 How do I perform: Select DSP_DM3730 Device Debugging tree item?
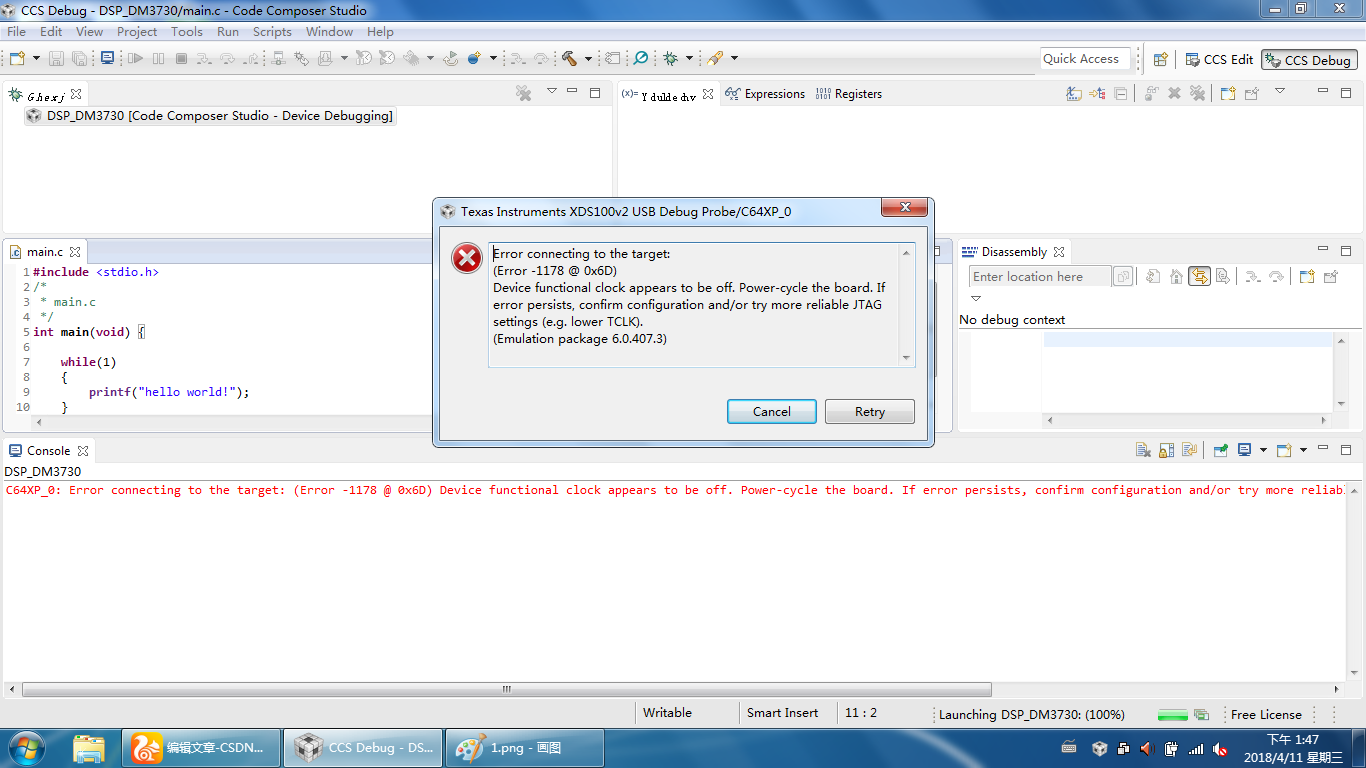point(209,116)
